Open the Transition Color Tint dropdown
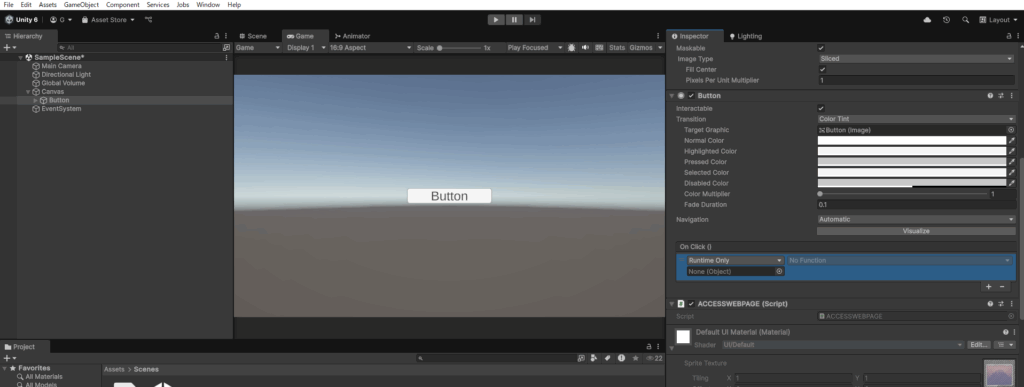The height and width of the screenshot is (387, 1024). coord(916,119)
